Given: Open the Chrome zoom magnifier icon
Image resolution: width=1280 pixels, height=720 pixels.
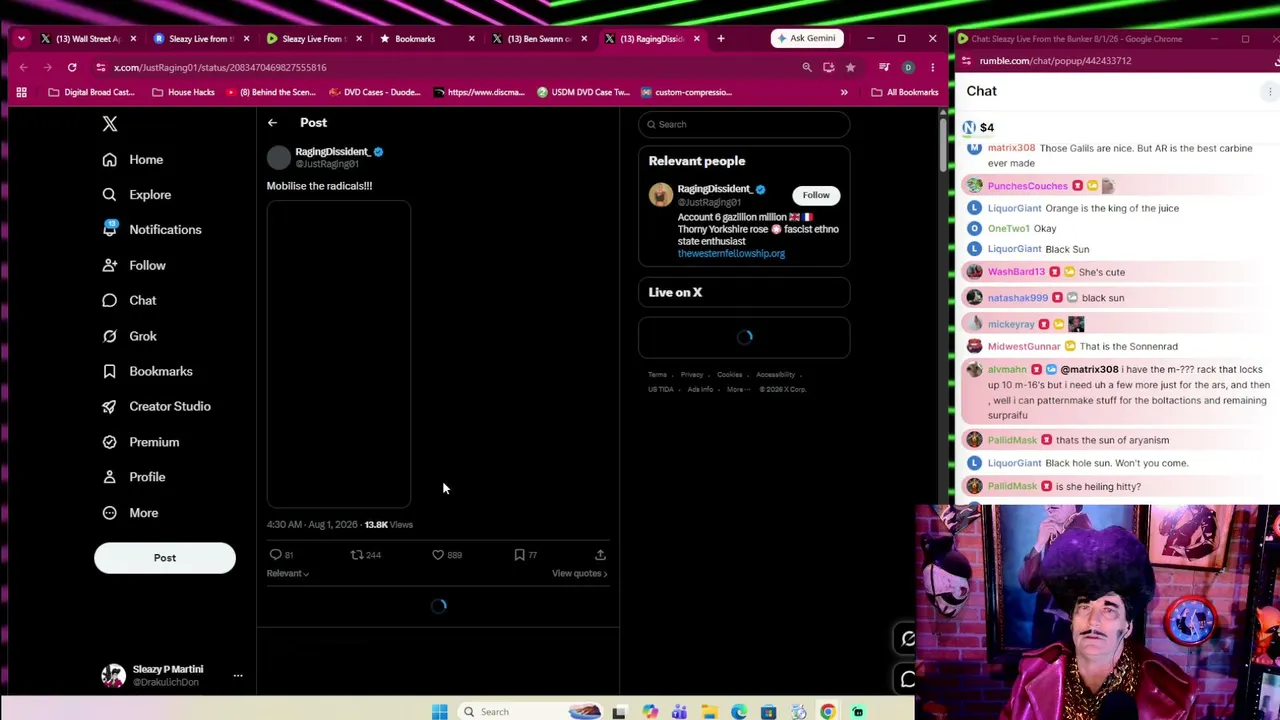Looking at the screenshot, I should point(807,68).
